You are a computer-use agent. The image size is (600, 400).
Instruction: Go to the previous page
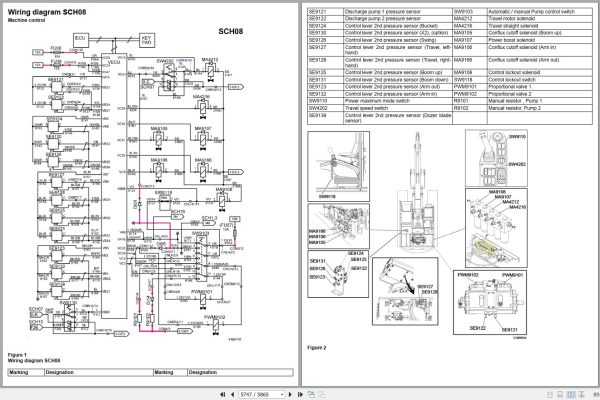tap(232, 394)
